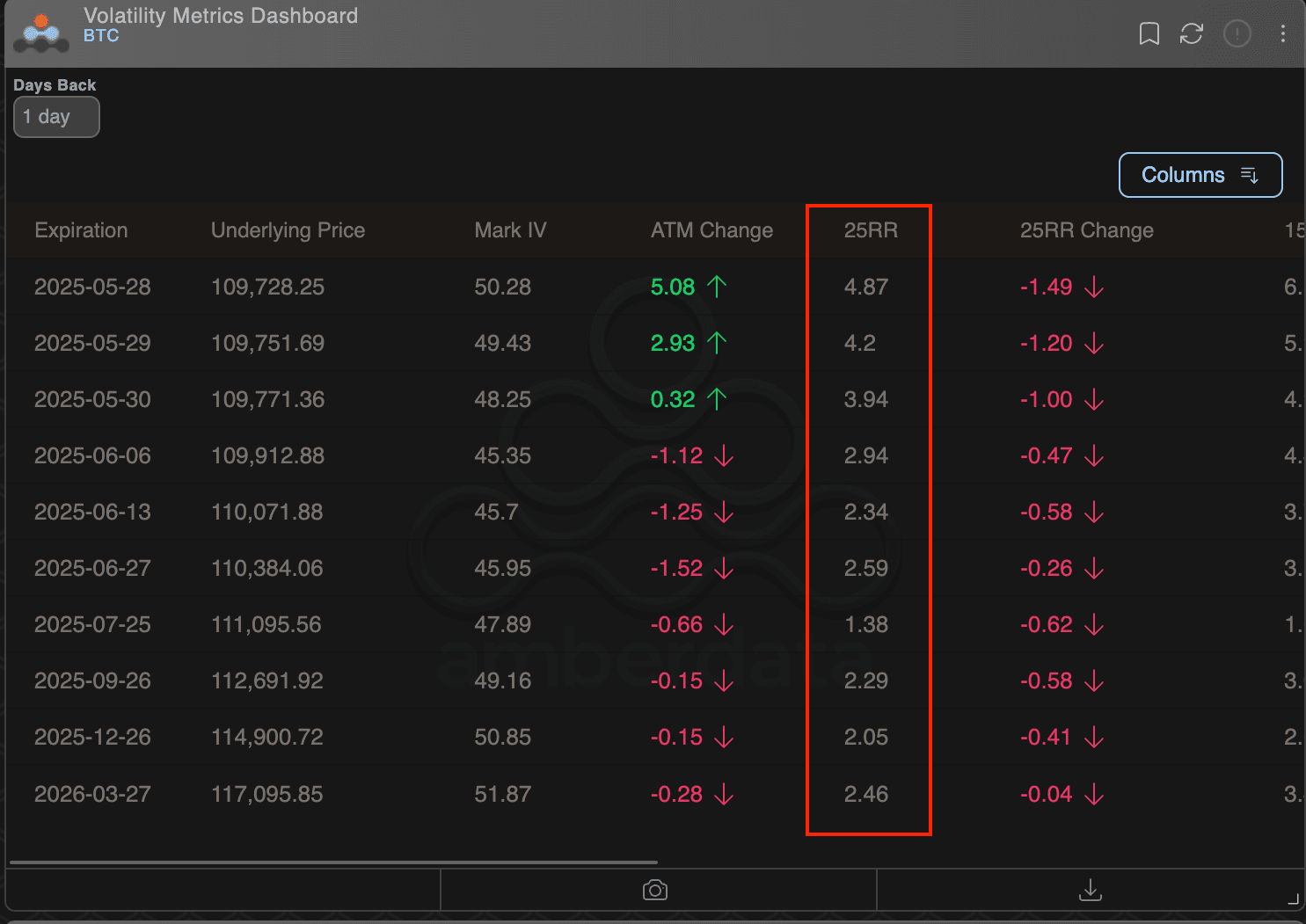Select the 2025-12-26 expiration cell
Image resolution: width=1306 pixels, height=924 pixels.
[92, 737]
